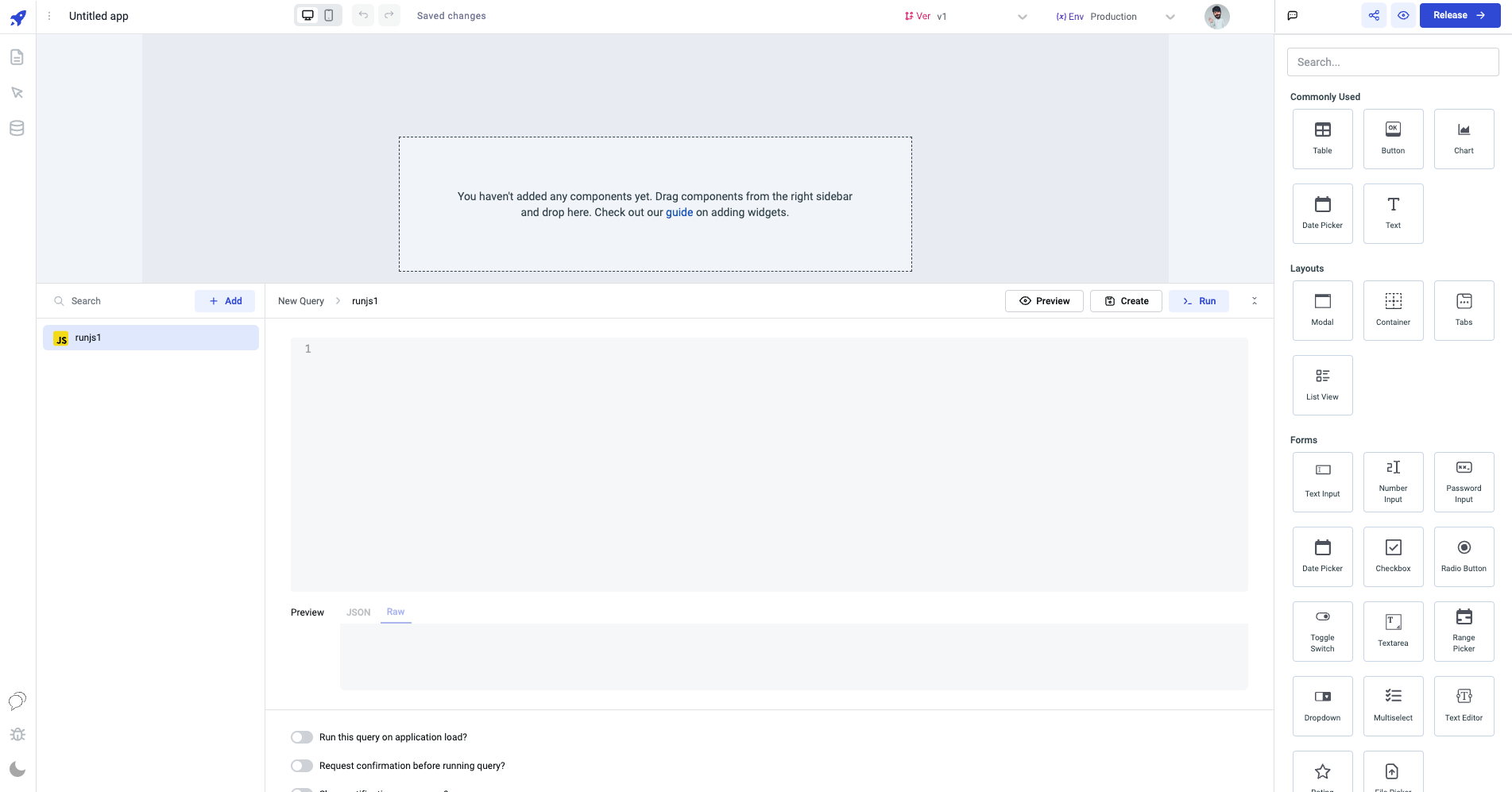This screenshot has width=1512, height=792.
Task: Switch to the Raw preview tab
Action: point(396,612)
